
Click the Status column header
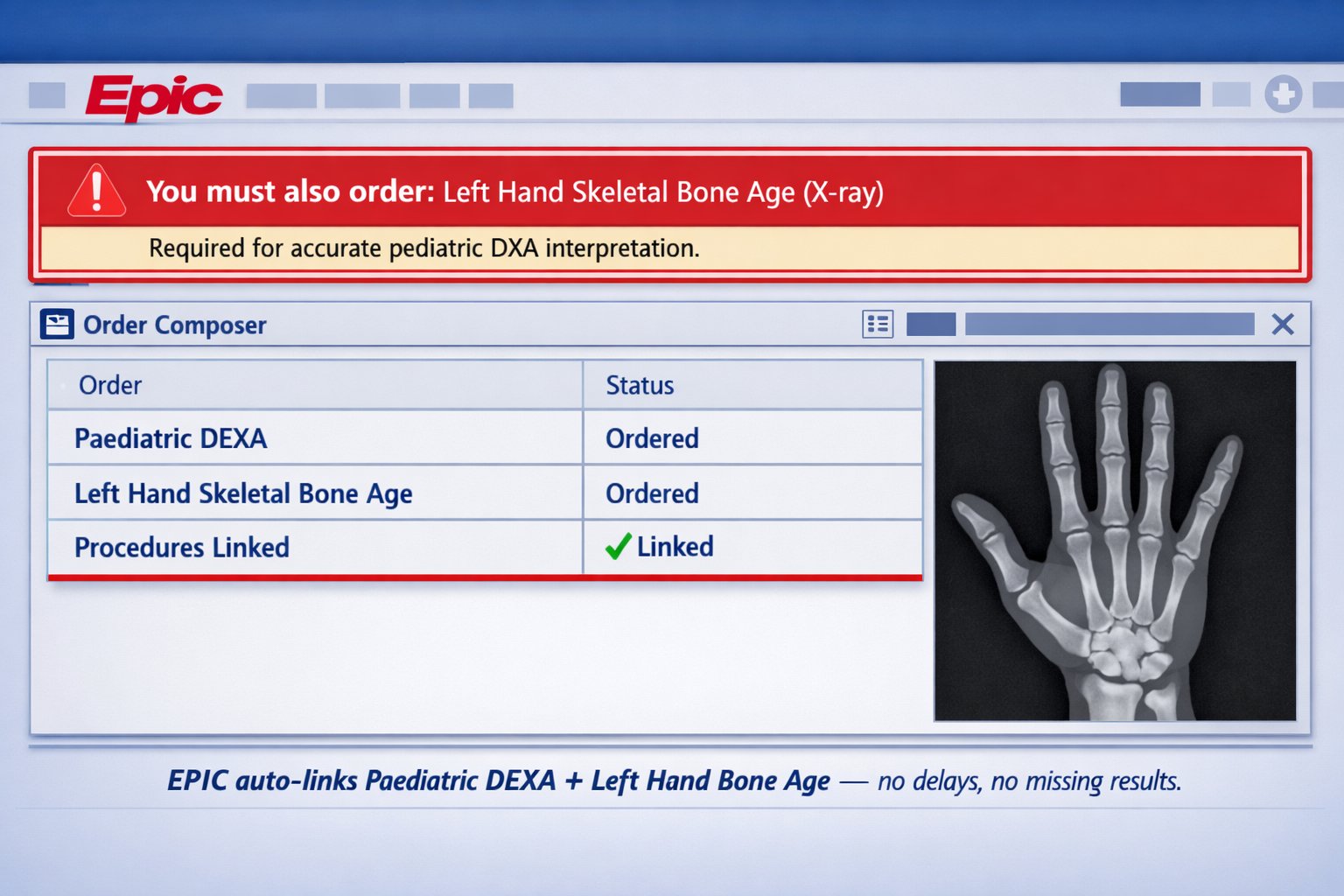(x=640, y=385)
